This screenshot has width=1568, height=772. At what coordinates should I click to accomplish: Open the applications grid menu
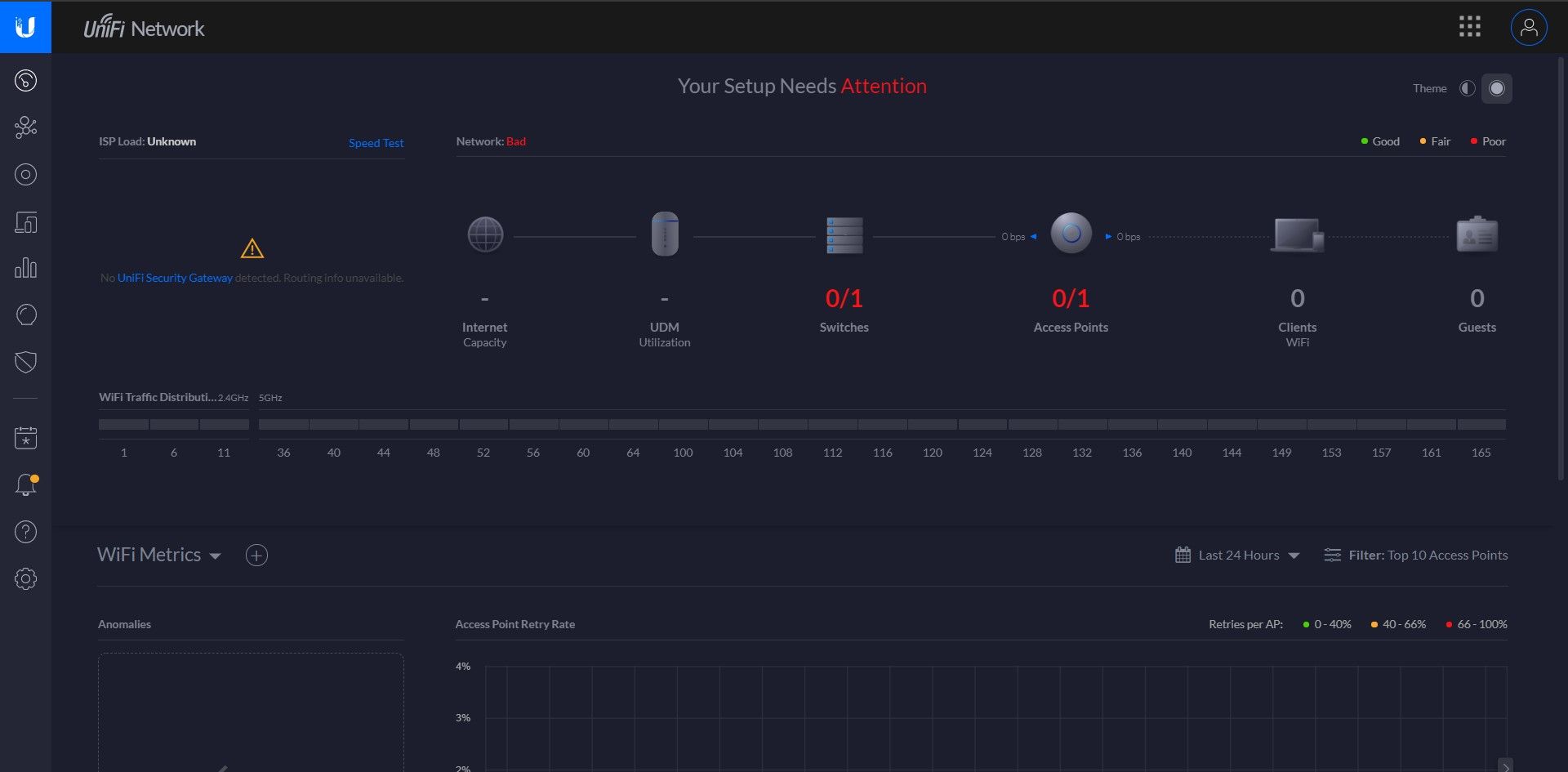(1469, 27)
